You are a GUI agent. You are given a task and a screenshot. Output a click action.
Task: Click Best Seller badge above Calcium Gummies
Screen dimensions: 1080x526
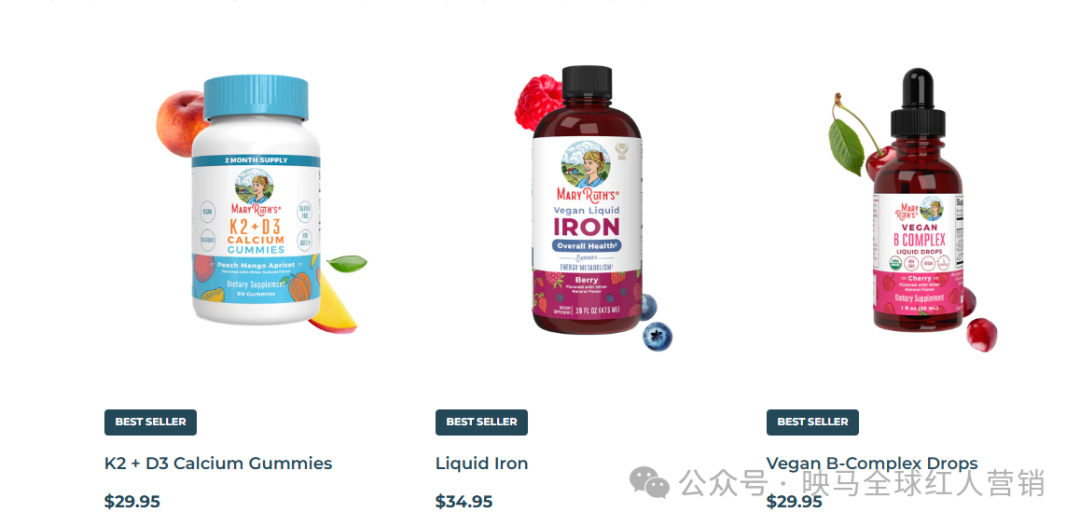pyautogui.click(x=150, y=422)
